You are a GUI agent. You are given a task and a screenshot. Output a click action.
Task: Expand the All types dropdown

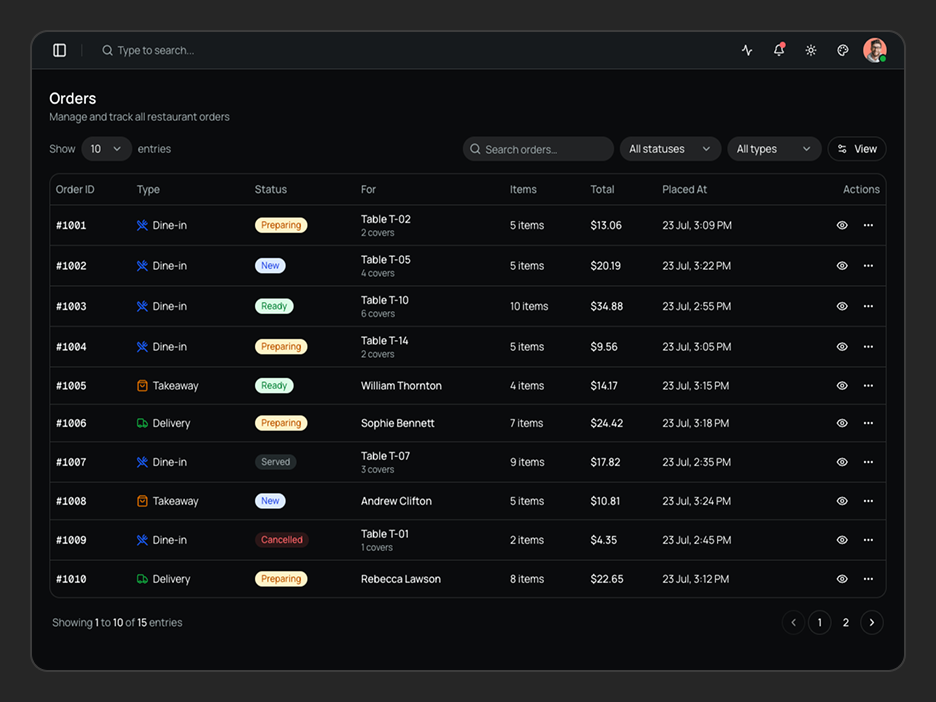click(x=774, y=149)
